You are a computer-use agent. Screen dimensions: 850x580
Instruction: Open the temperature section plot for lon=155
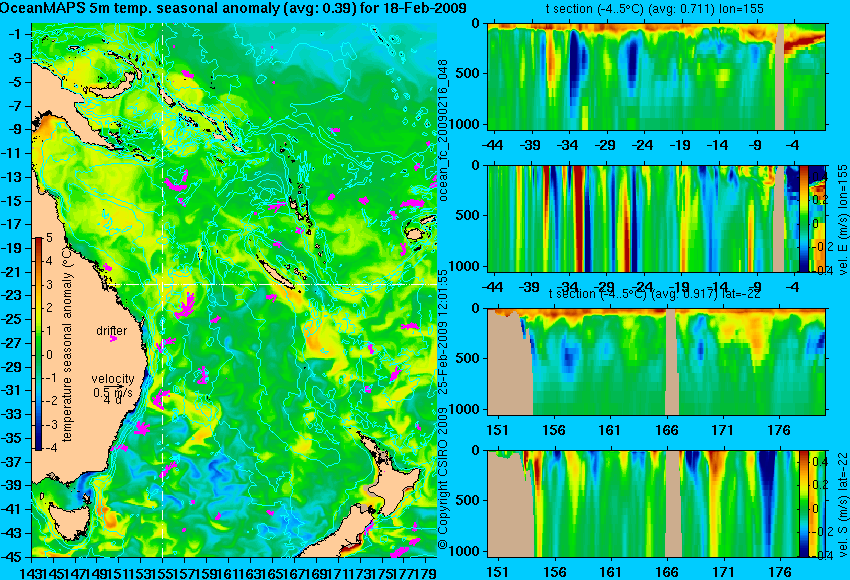pos(657,76)
